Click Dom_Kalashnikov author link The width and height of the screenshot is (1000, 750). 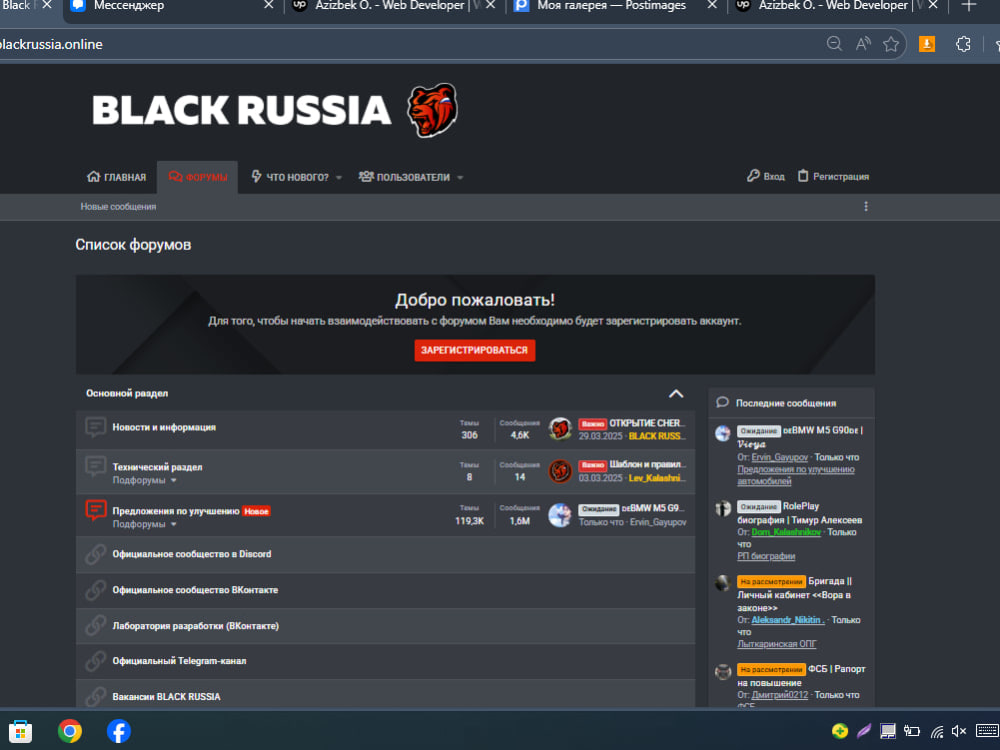(786, 532)
